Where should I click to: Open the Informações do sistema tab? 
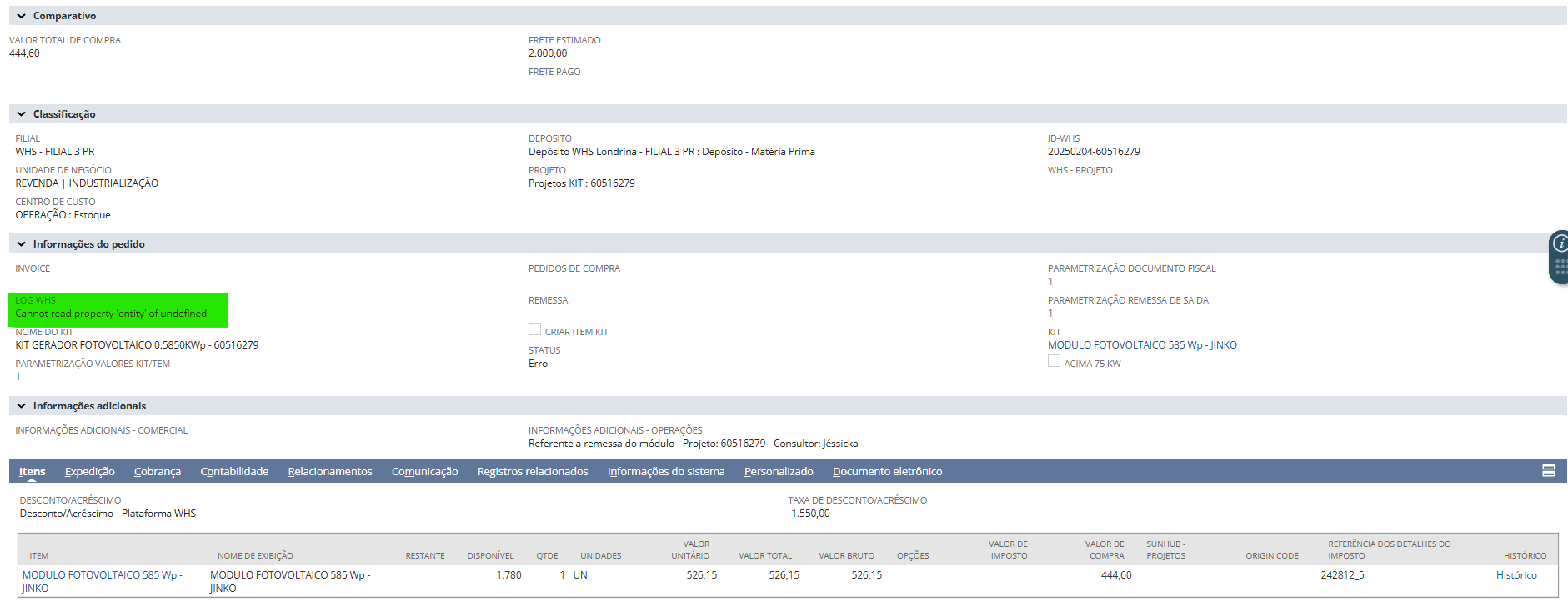[x=665, y=472]
